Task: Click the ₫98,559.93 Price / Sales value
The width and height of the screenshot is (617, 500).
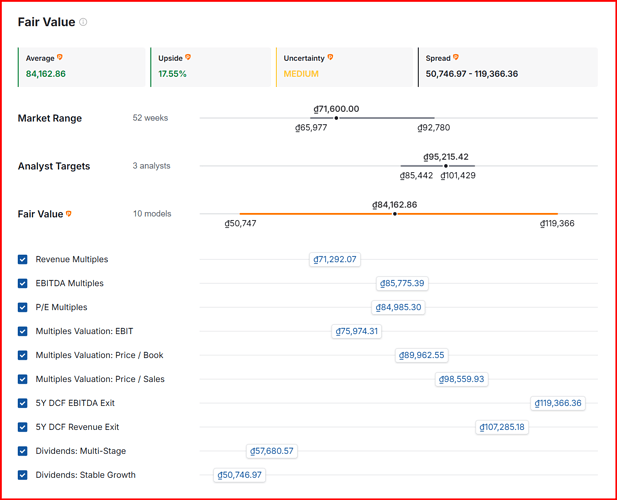Action: pos(462,379)
